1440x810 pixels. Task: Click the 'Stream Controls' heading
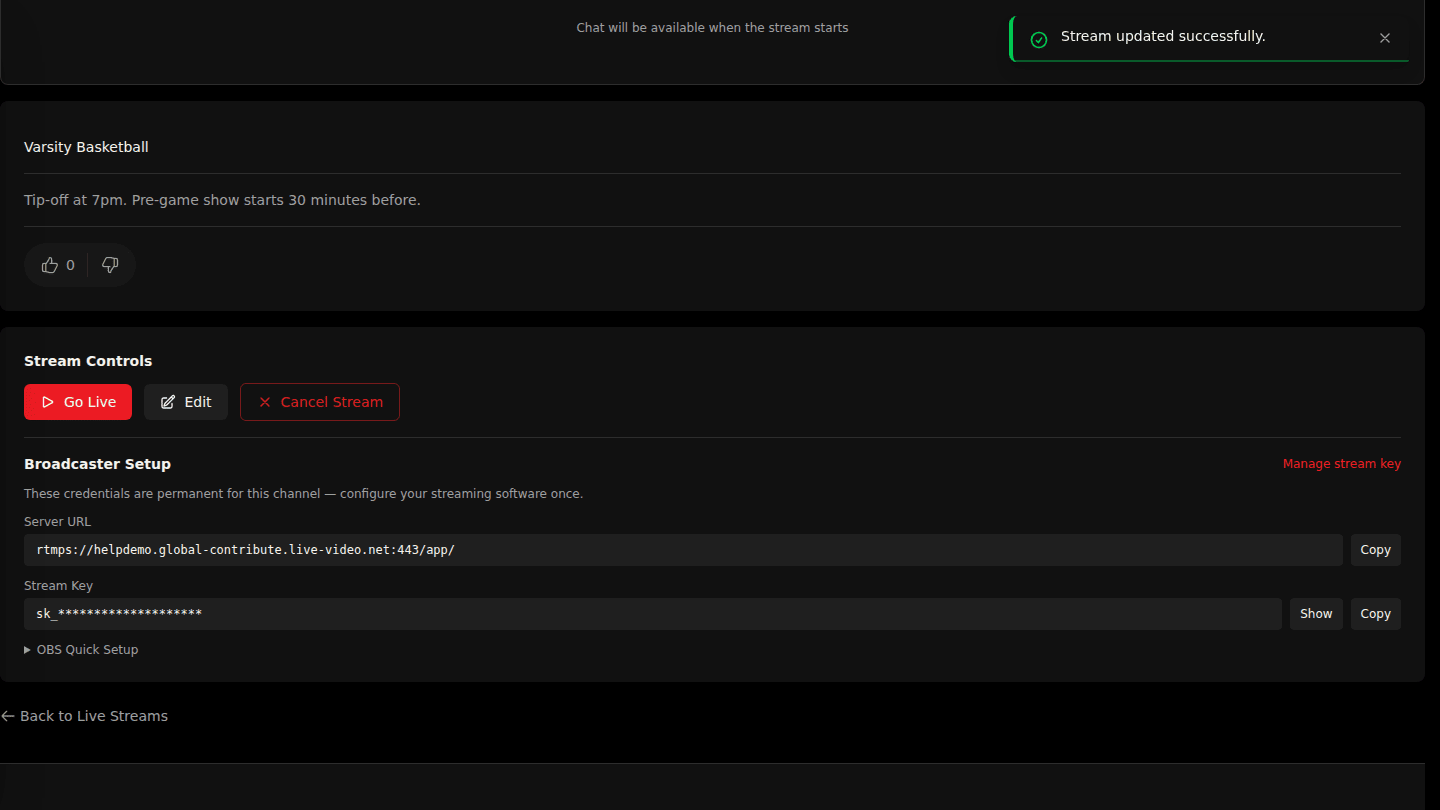[x=88, y=361]
